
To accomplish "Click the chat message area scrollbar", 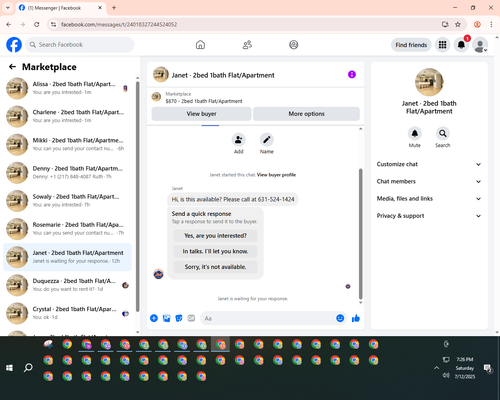I will (360, 233).
